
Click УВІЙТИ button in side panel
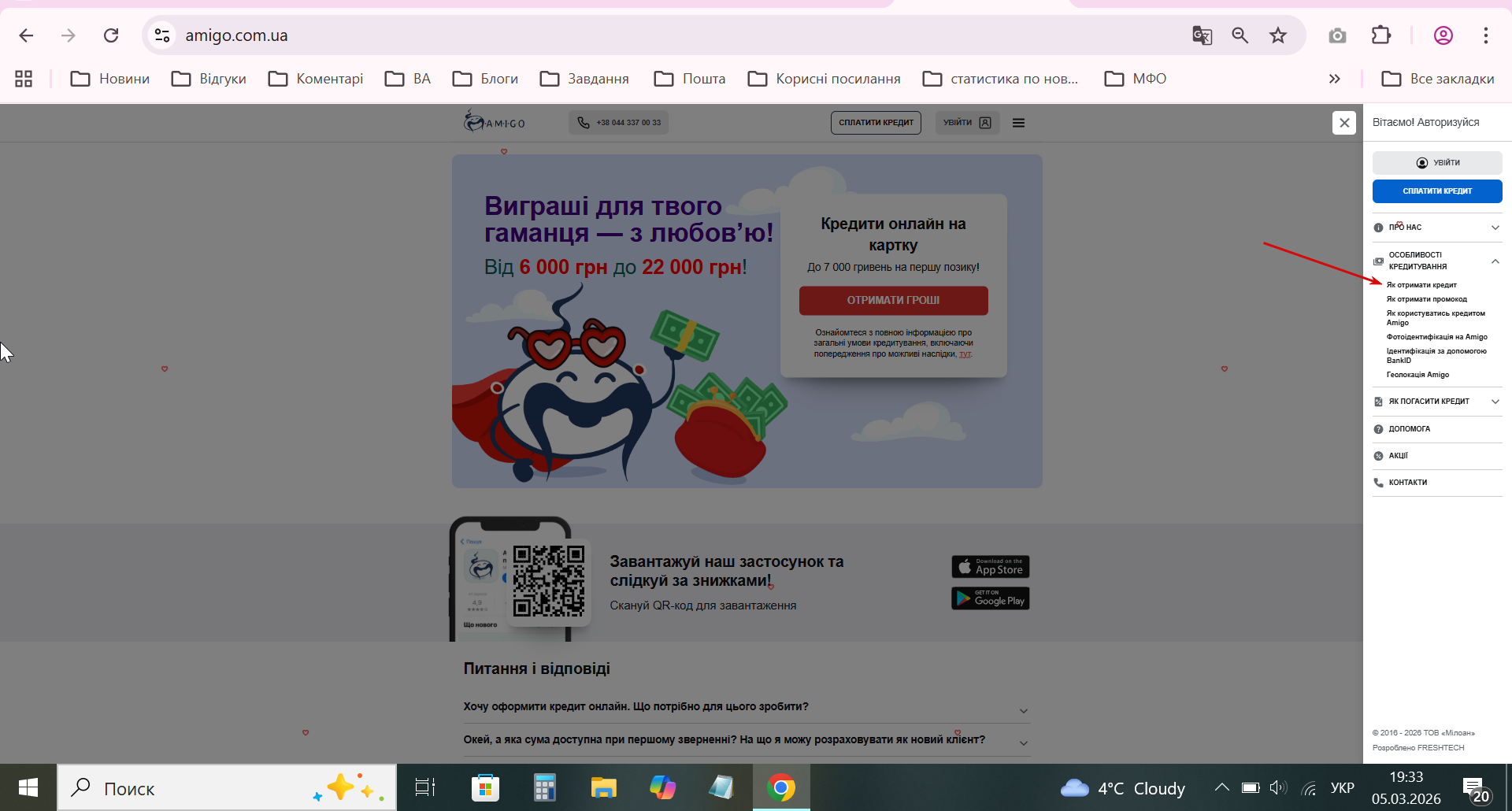[1437, 163]
